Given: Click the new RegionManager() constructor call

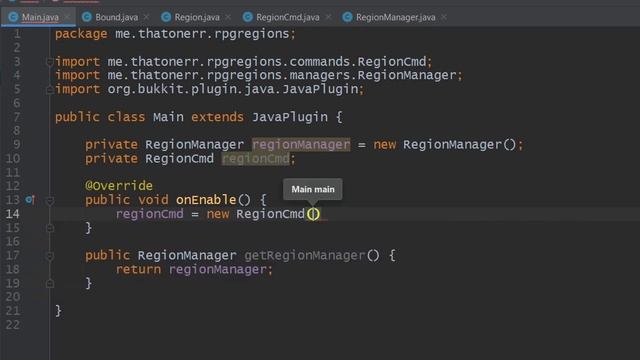Looking at the screenshot, I should [444, 144].
